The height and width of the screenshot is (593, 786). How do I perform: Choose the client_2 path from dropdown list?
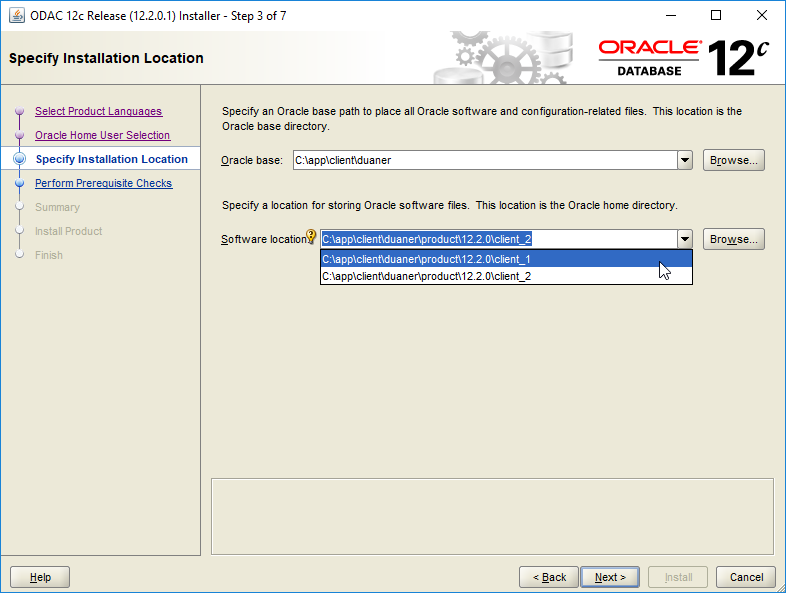click(x=506, y=276)
